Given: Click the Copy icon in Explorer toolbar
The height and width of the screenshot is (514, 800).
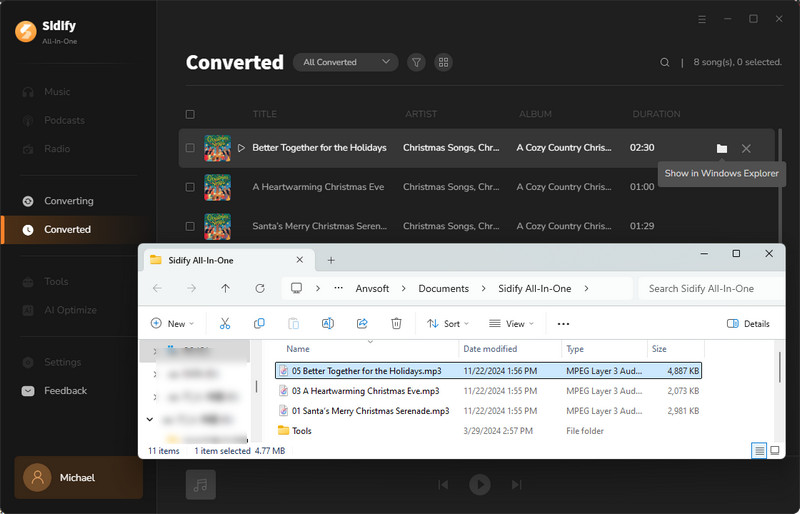Looking at the screenshot, I should (259, 324).
